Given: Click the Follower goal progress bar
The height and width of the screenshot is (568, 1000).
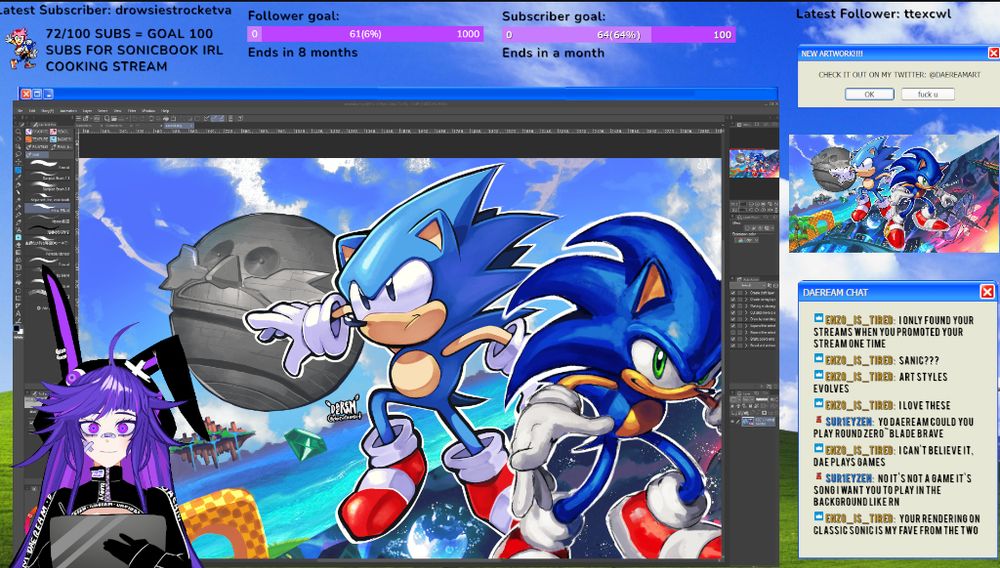Looking at the screenshot, I should click(365, 34).
